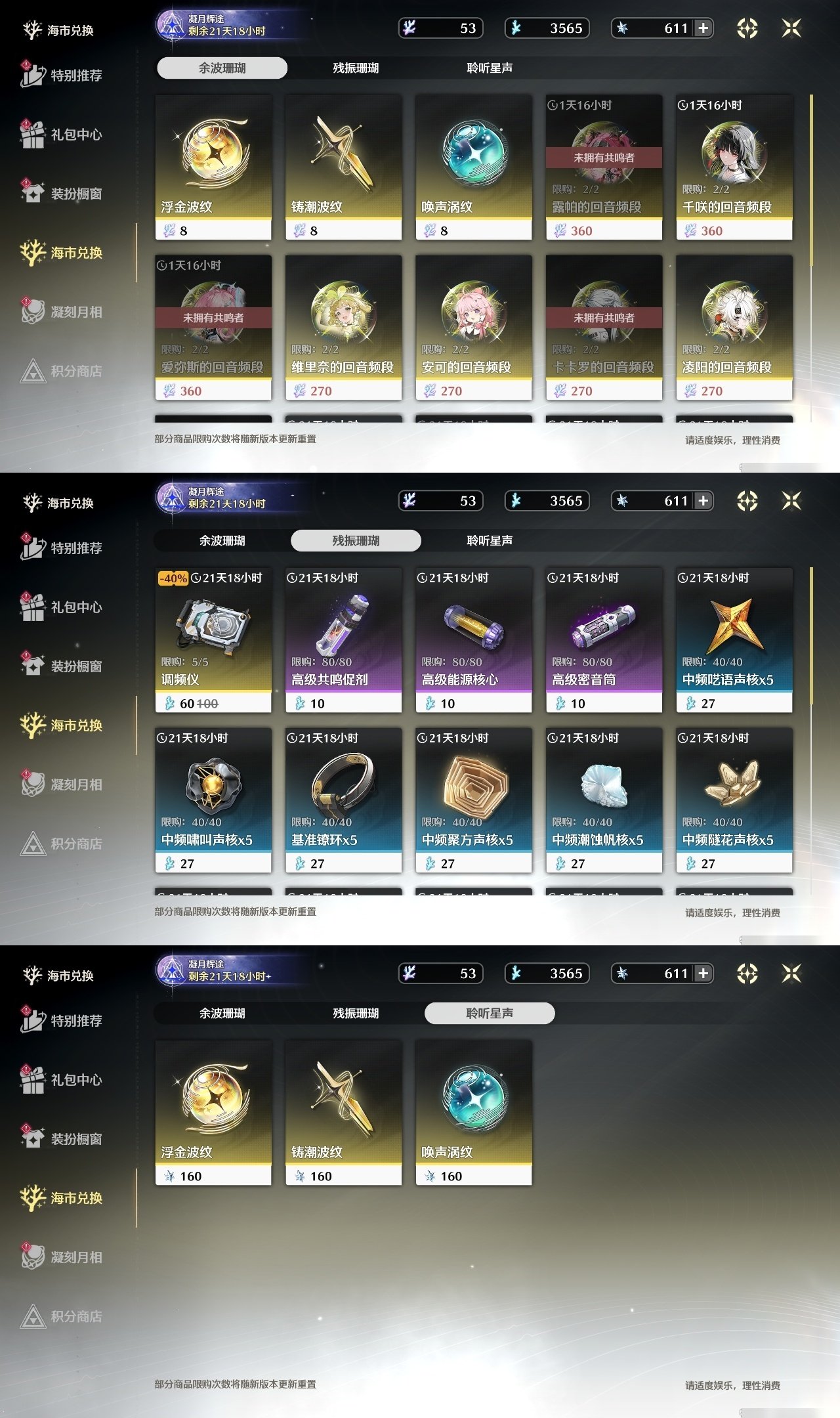Click scrollbar beside 千咲的回音频段 card
The image size is (840, 1418).
tap(812, 181)
